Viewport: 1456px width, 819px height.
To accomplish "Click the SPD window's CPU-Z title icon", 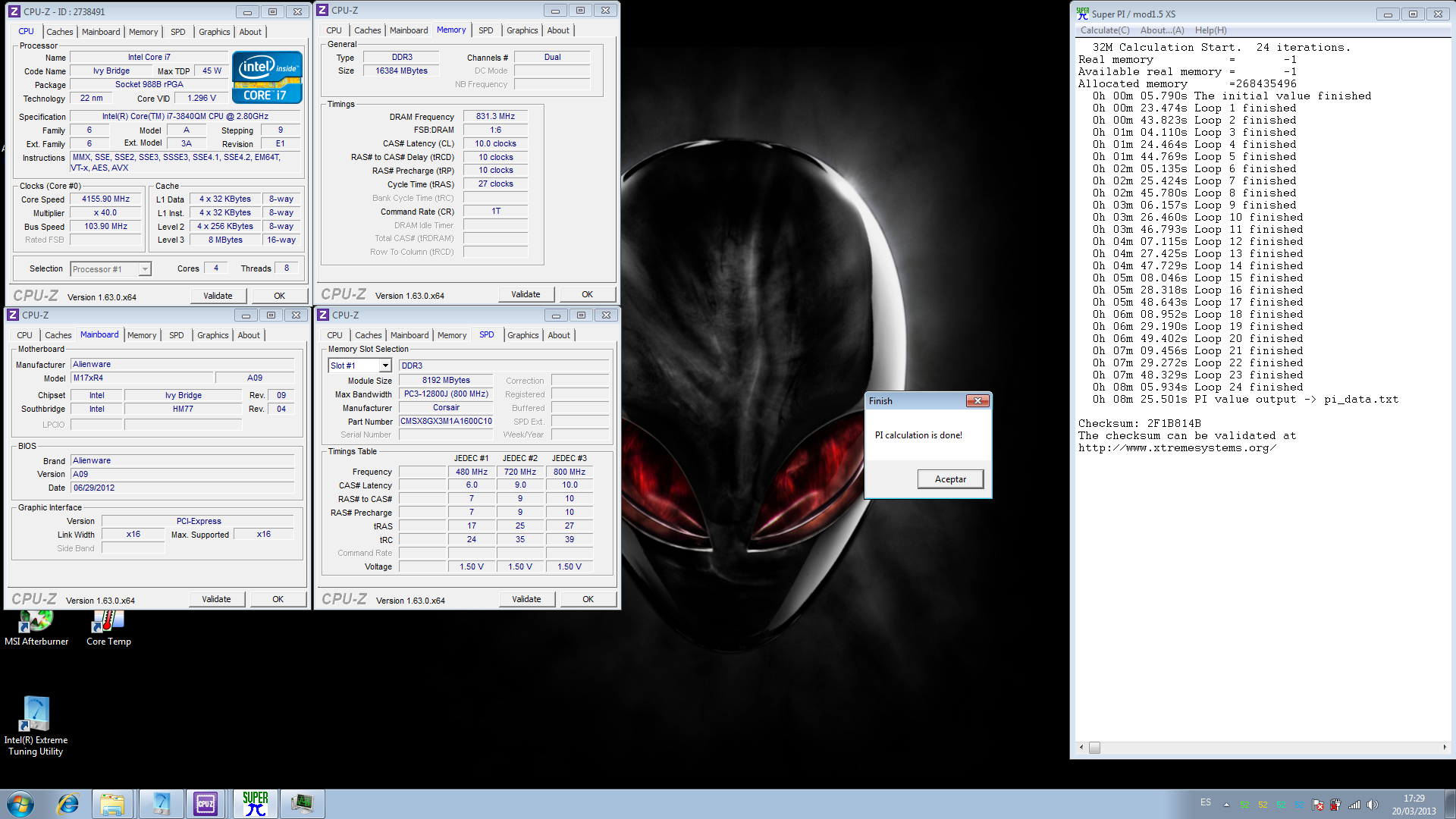I will tap(323, 315).
